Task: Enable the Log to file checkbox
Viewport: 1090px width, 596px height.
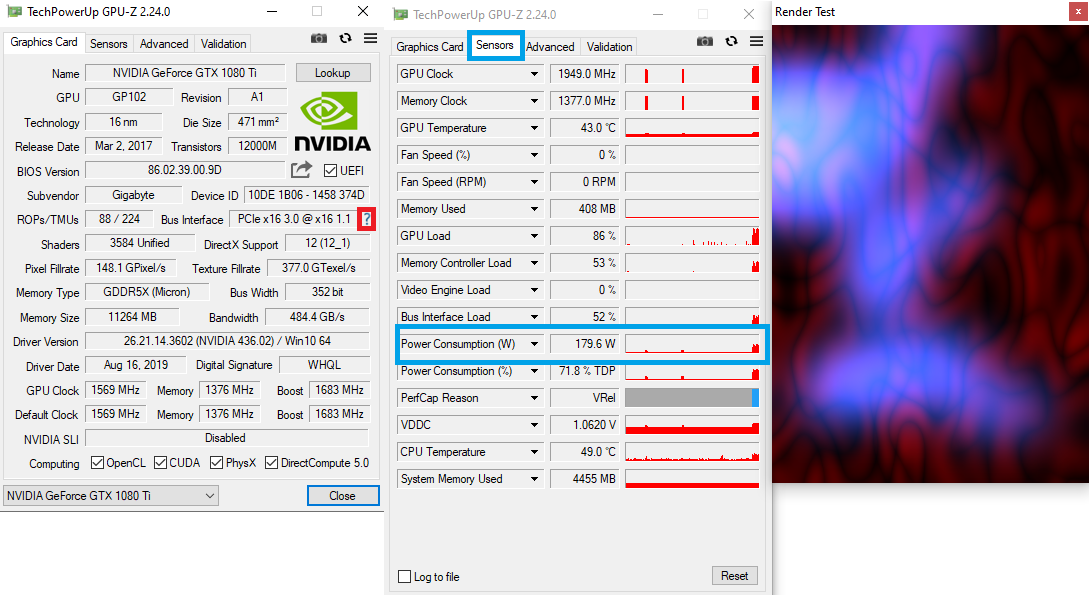Action: coord(405,577)
